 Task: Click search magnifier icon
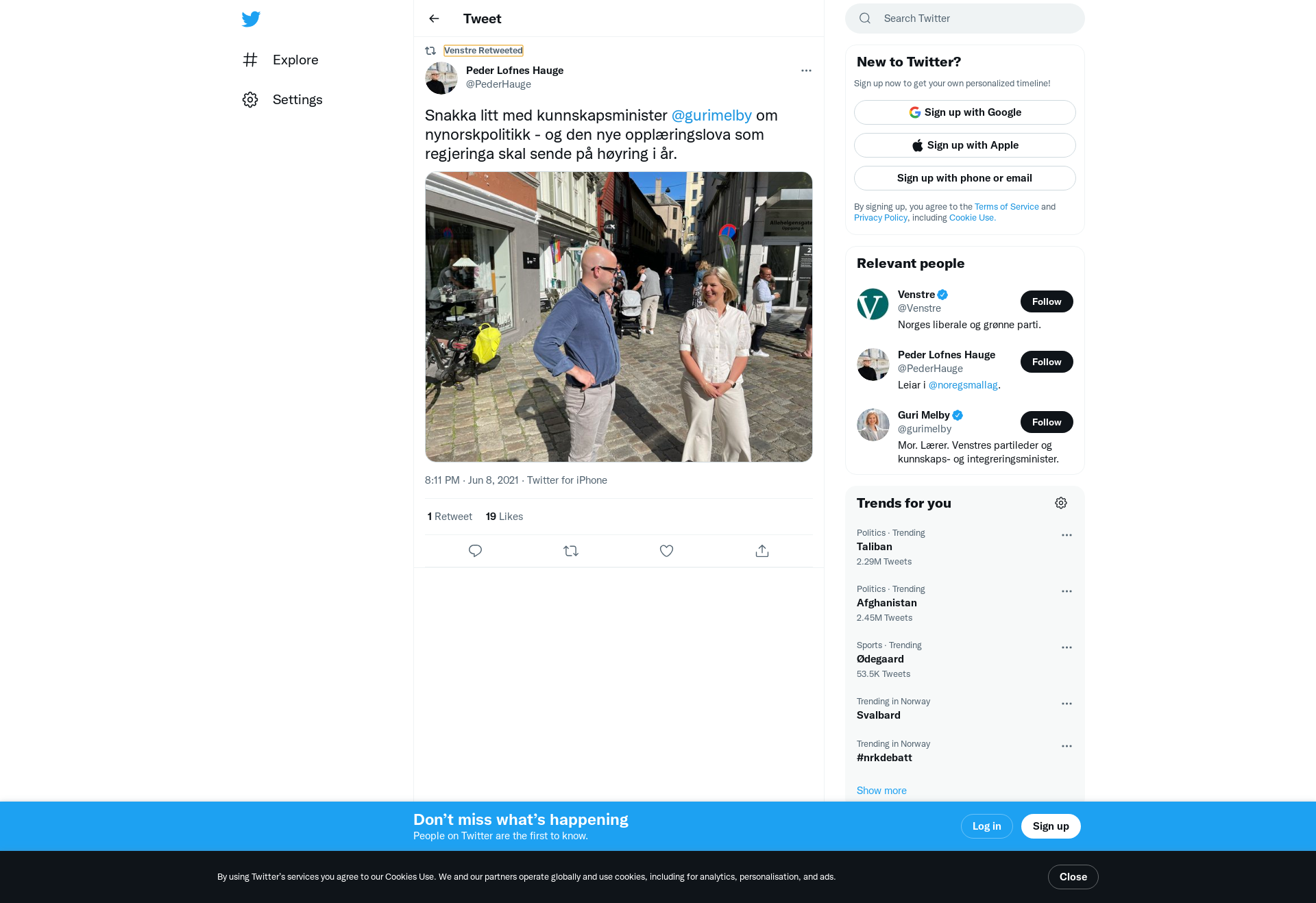[x=865, y=18]
